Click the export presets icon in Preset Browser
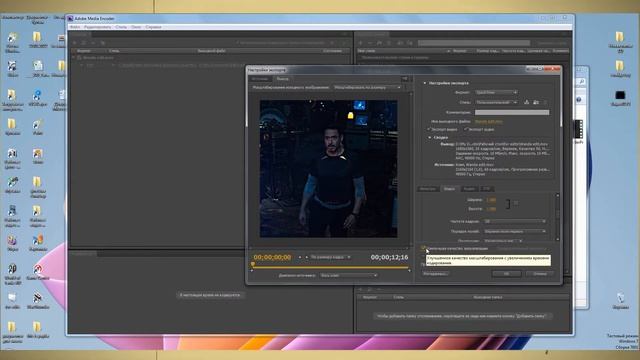Image resolution: width=640 pixels, height=360 pixels. tap(409, 42)
